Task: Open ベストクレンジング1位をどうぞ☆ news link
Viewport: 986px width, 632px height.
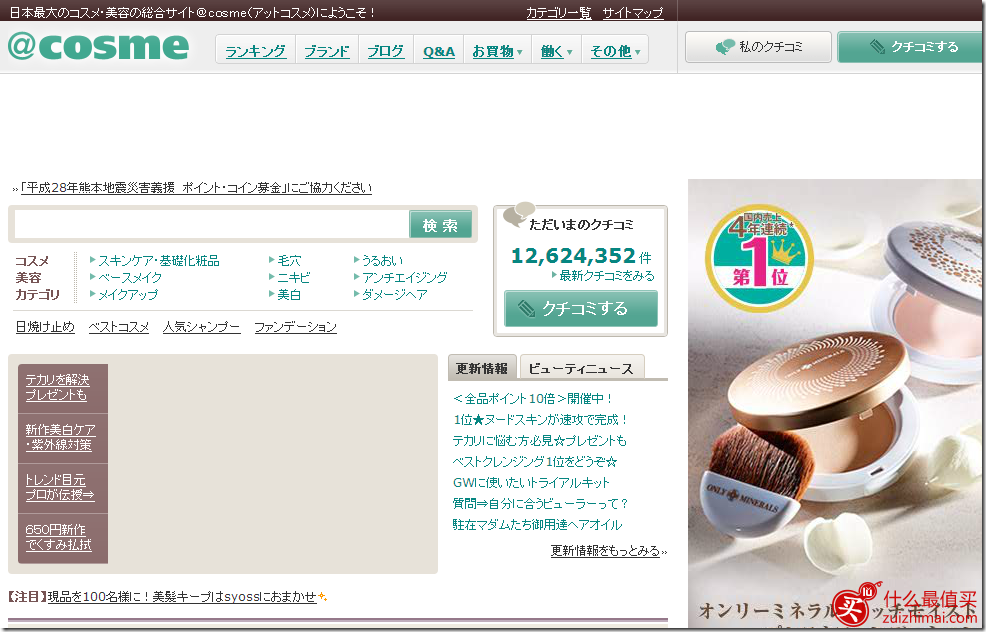Action: coord(535,462)
